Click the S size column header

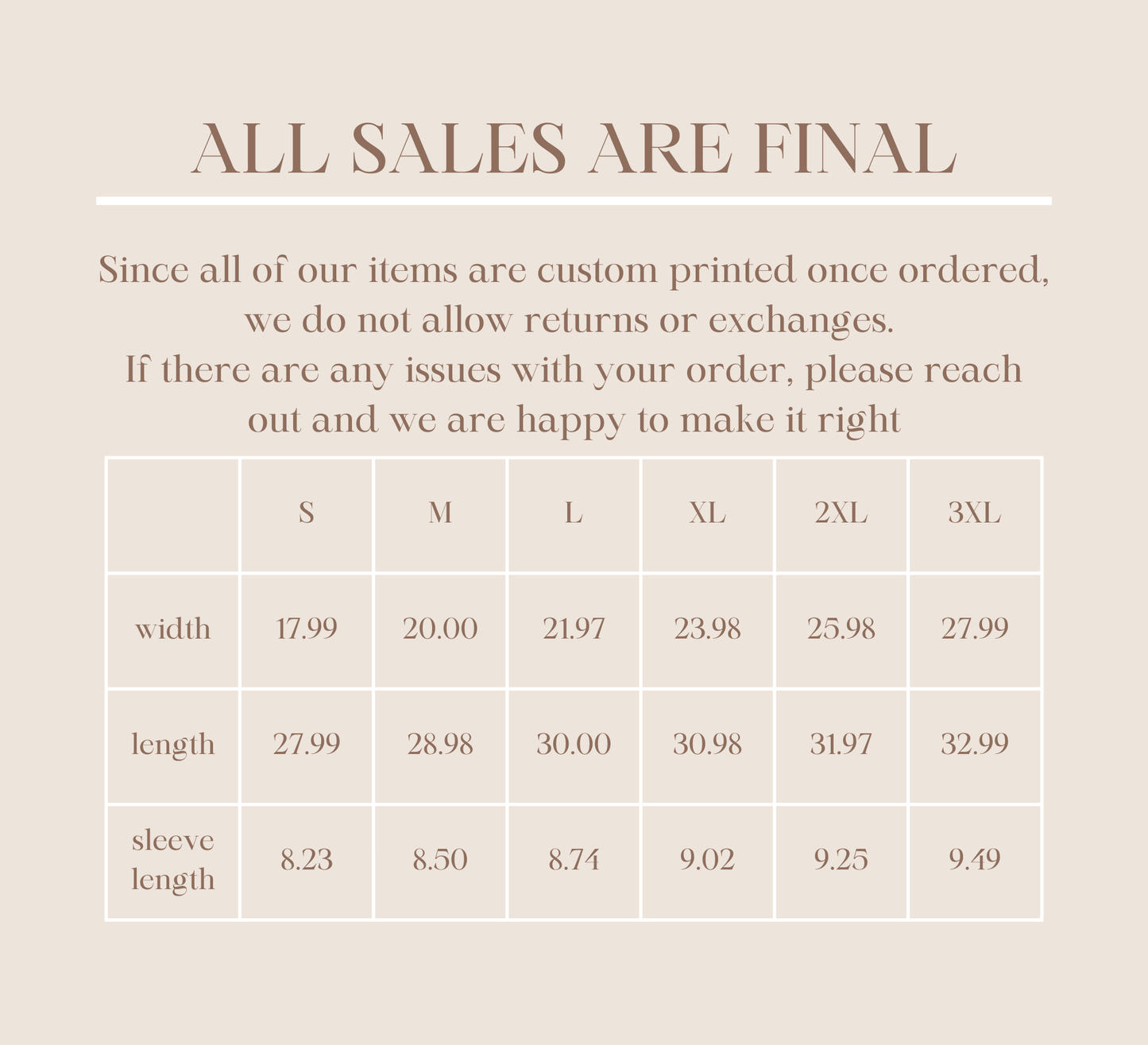pyautogui.click(x=307, y=513)
